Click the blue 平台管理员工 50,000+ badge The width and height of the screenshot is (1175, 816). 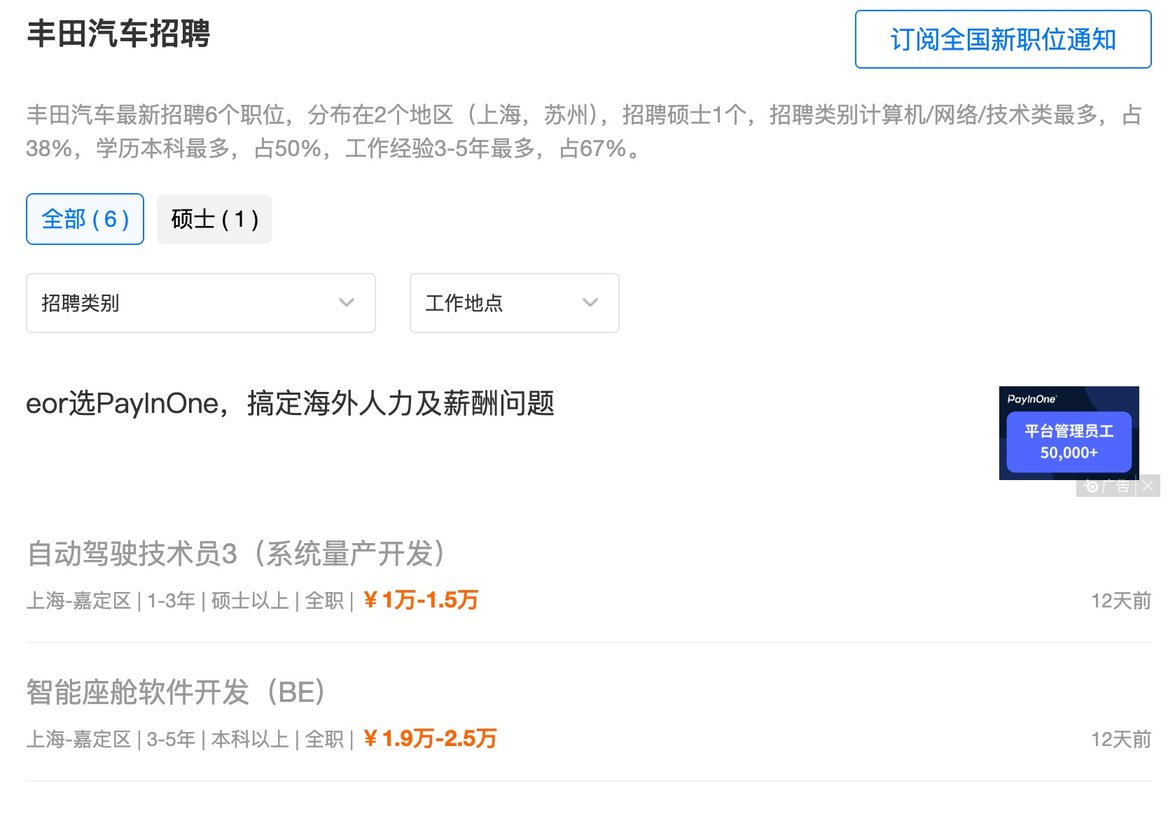1069,441
